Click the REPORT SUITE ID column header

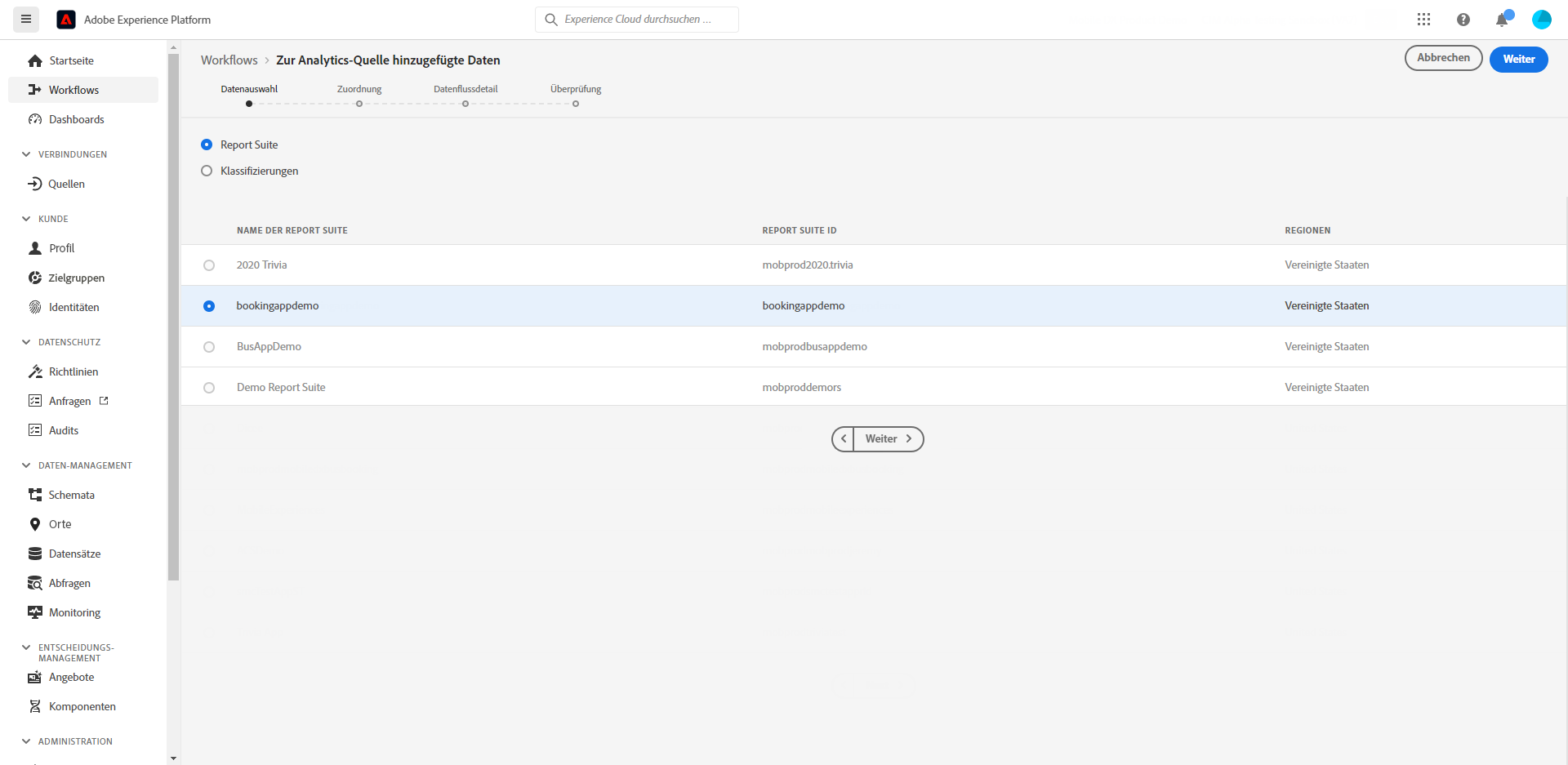800,230
